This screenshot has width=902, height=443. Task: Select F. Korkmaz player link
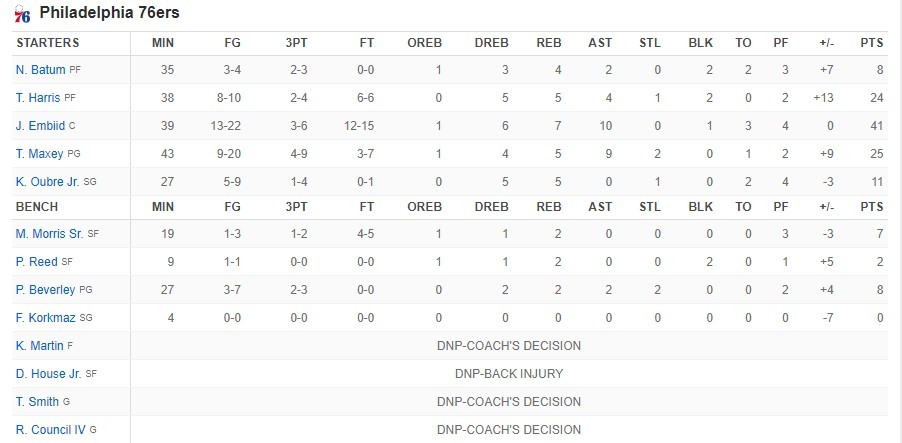pyautogui.click(x=45, y=318)
